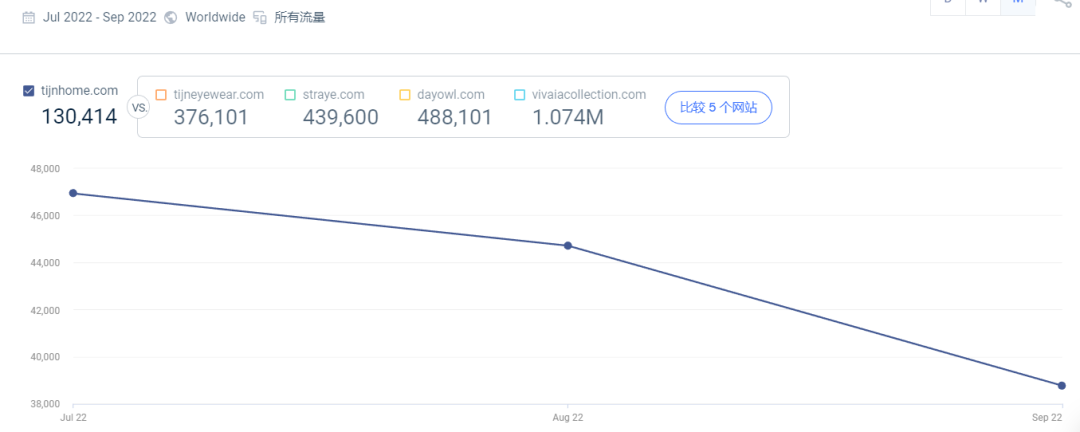Expand the 所有流量 traffic type filter
This screenshot has height=432, width=1080.
[x=300, y=17]
